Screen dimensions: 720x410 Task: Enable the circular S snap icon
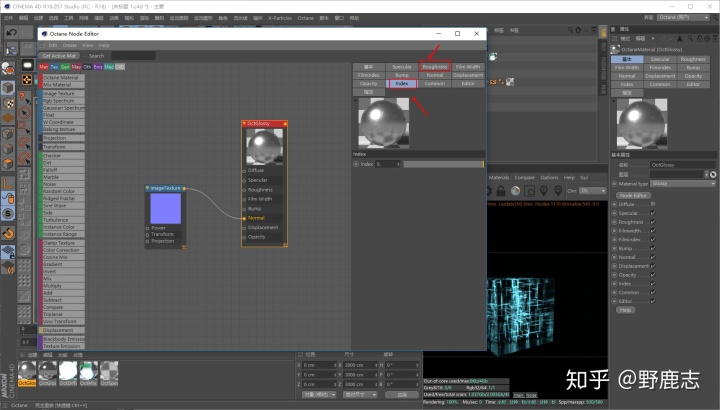8,213
